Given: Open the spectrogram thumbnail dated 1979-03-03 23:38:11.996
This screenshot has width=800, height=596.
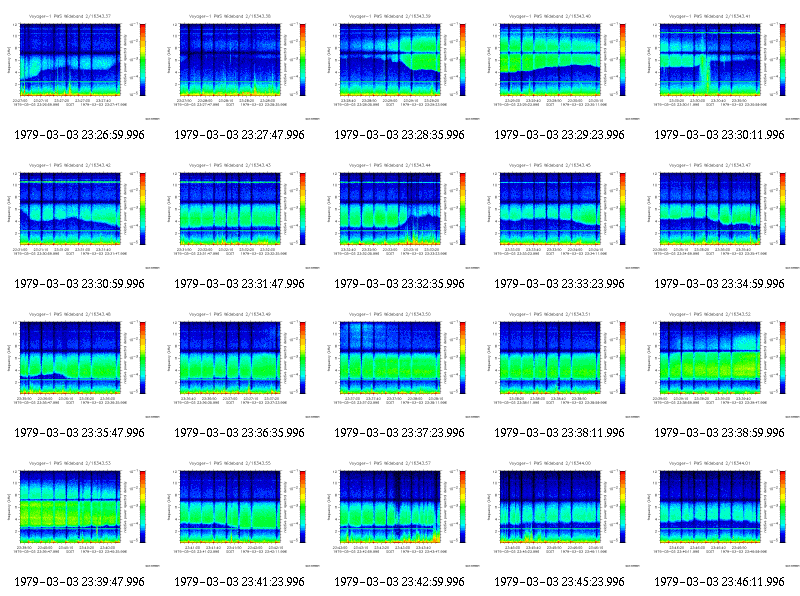Looking at the screenshot, I should (560, 364).
